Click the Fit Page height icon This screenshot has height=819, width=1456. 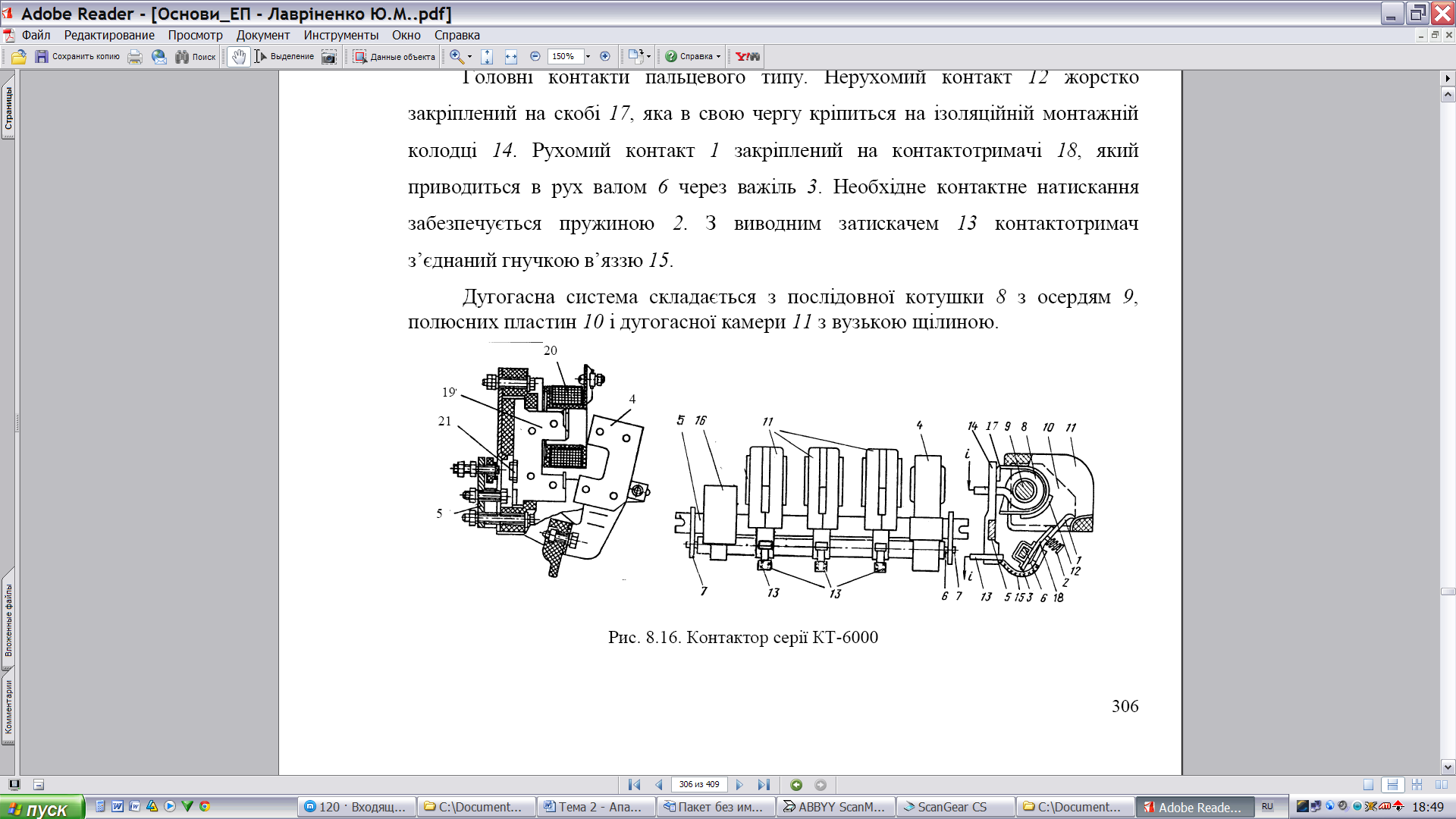coord(487,57)
